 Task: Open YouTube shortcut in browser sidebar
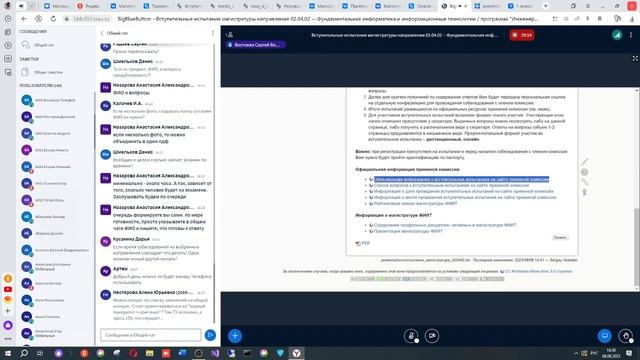point(8,289)
